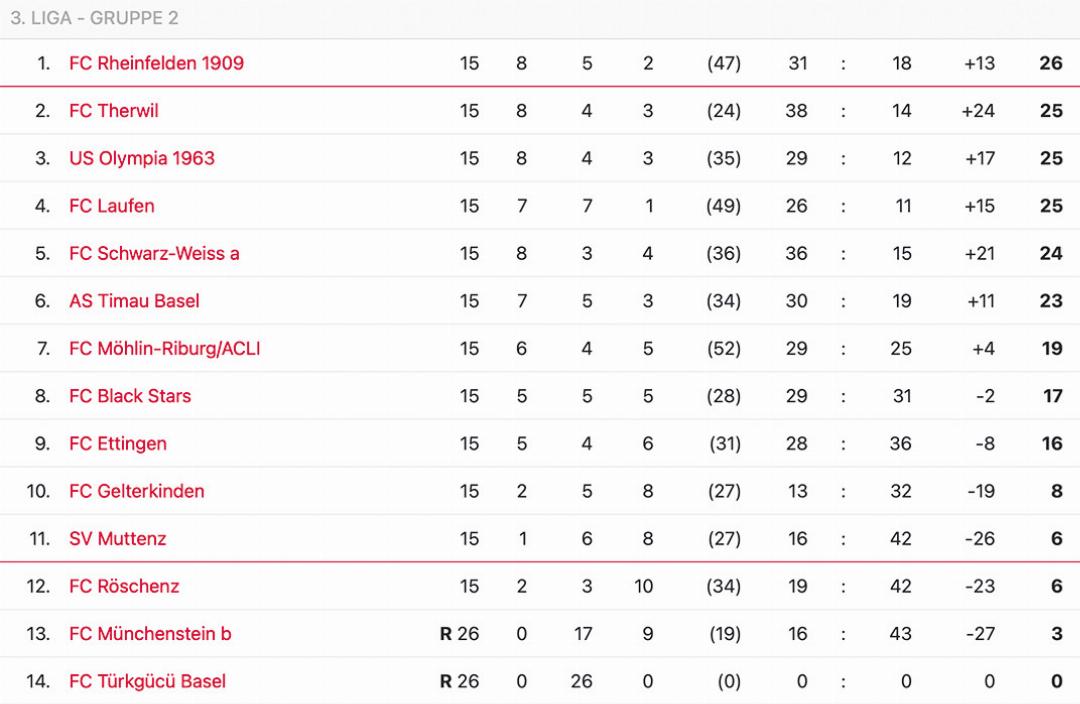Click the AS Timau Basel link

(134, 301)
